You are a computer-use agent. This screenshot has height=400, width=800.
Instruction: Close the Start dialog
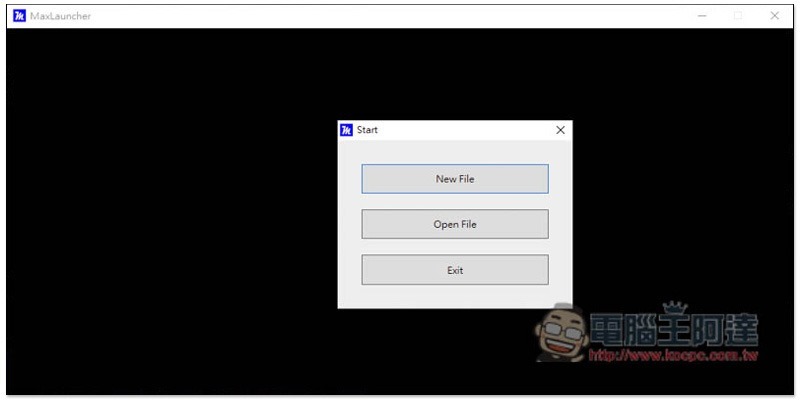[x=560, y=130]
